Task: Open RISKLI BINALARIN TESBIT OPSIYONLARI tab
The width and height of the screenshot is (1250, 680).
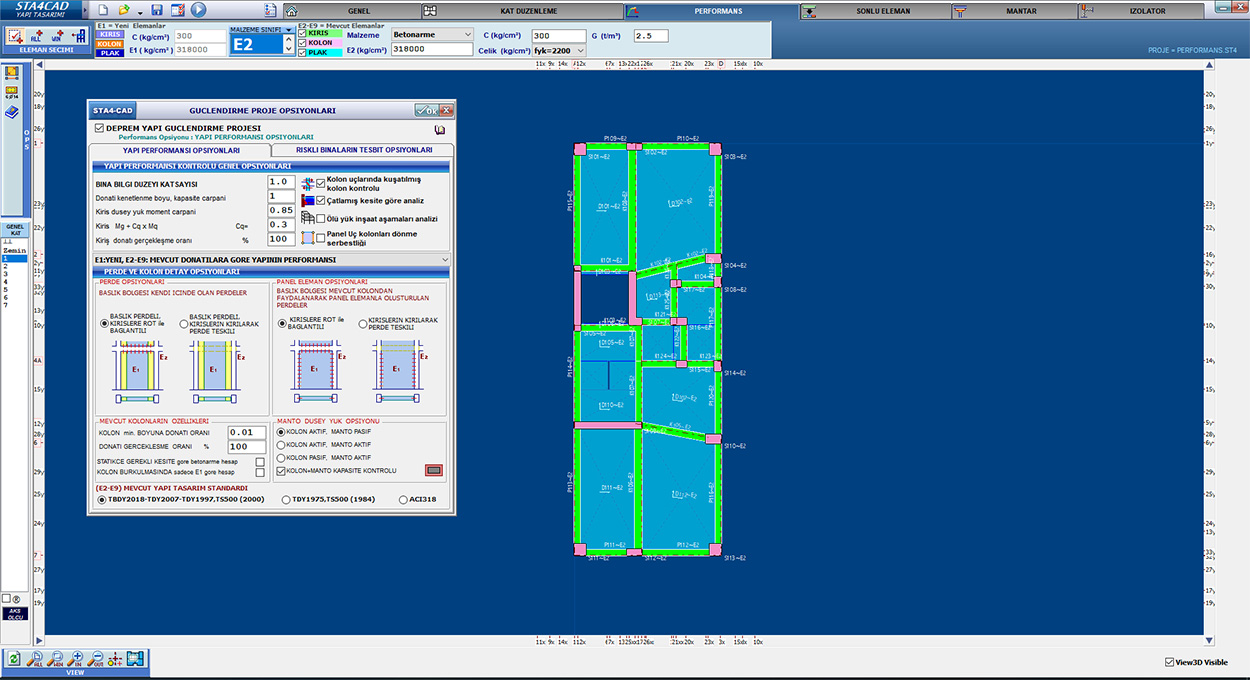Action: [363, 150]
